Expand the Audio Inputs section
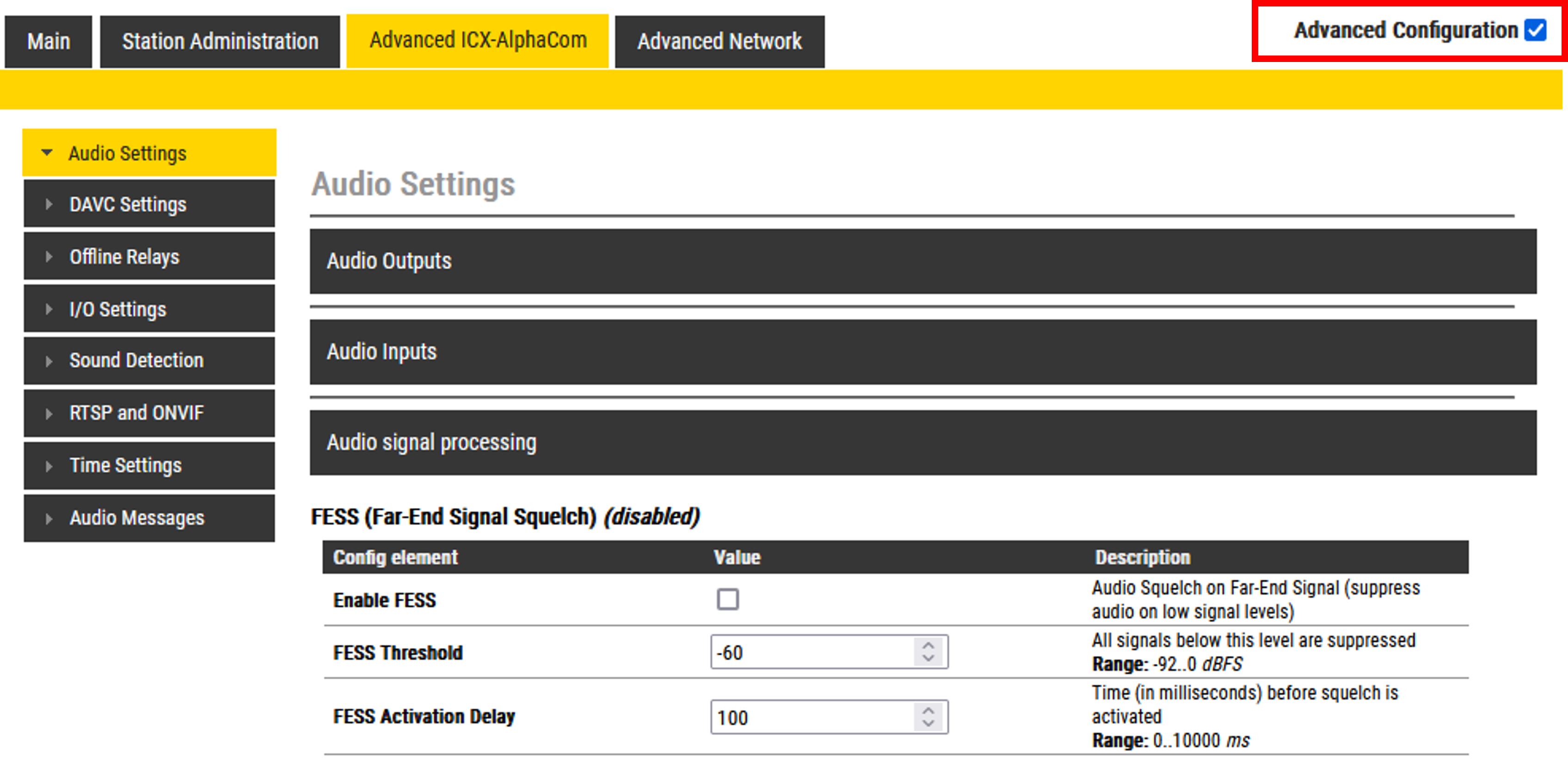Viewport: 1568px width, 779px height. click(922, 352)
